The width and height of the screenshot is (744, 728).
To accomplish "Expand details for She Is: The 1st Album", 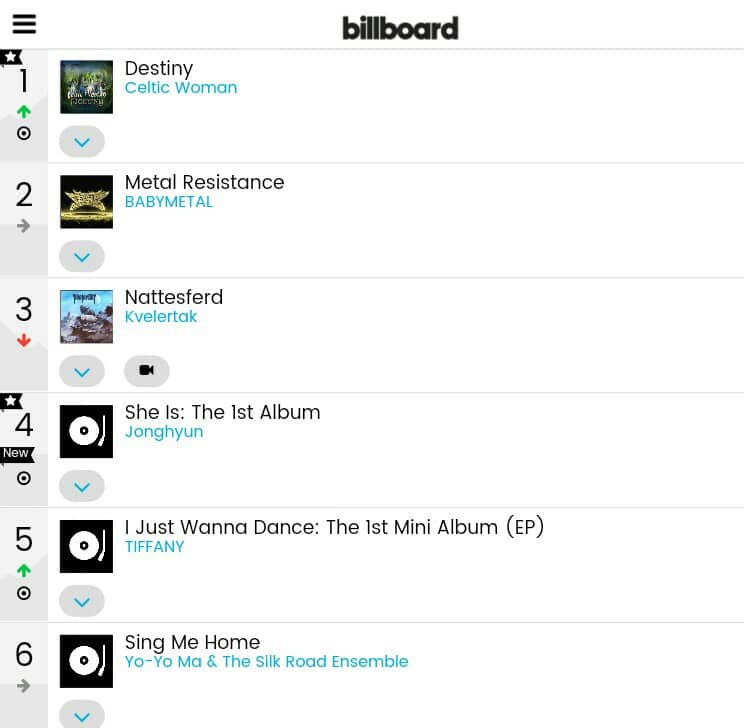I will pos(82,487).
